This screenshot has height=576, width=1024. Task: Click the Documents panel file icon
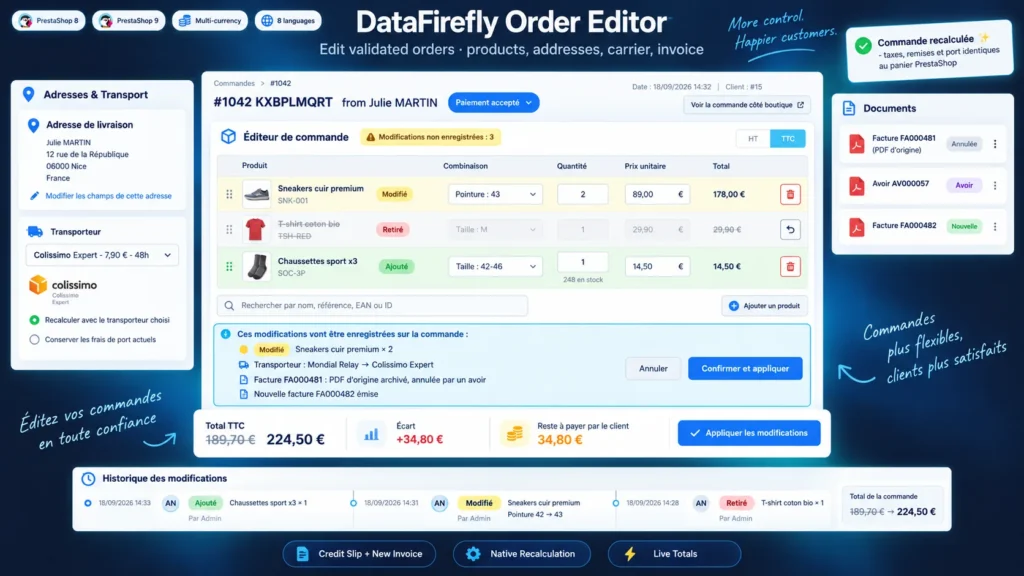[x=849, y=108]
